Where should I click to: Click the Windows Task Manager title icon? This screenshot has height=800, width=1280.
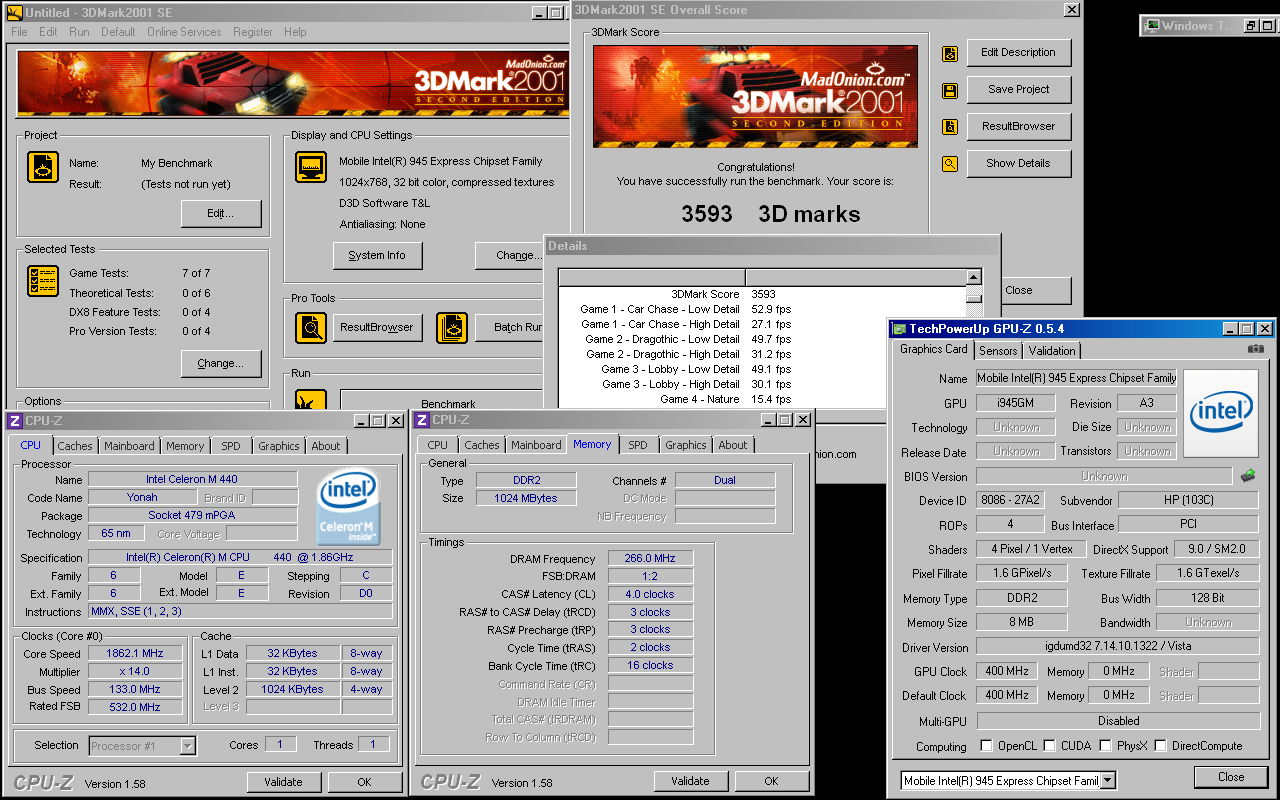1152,26
